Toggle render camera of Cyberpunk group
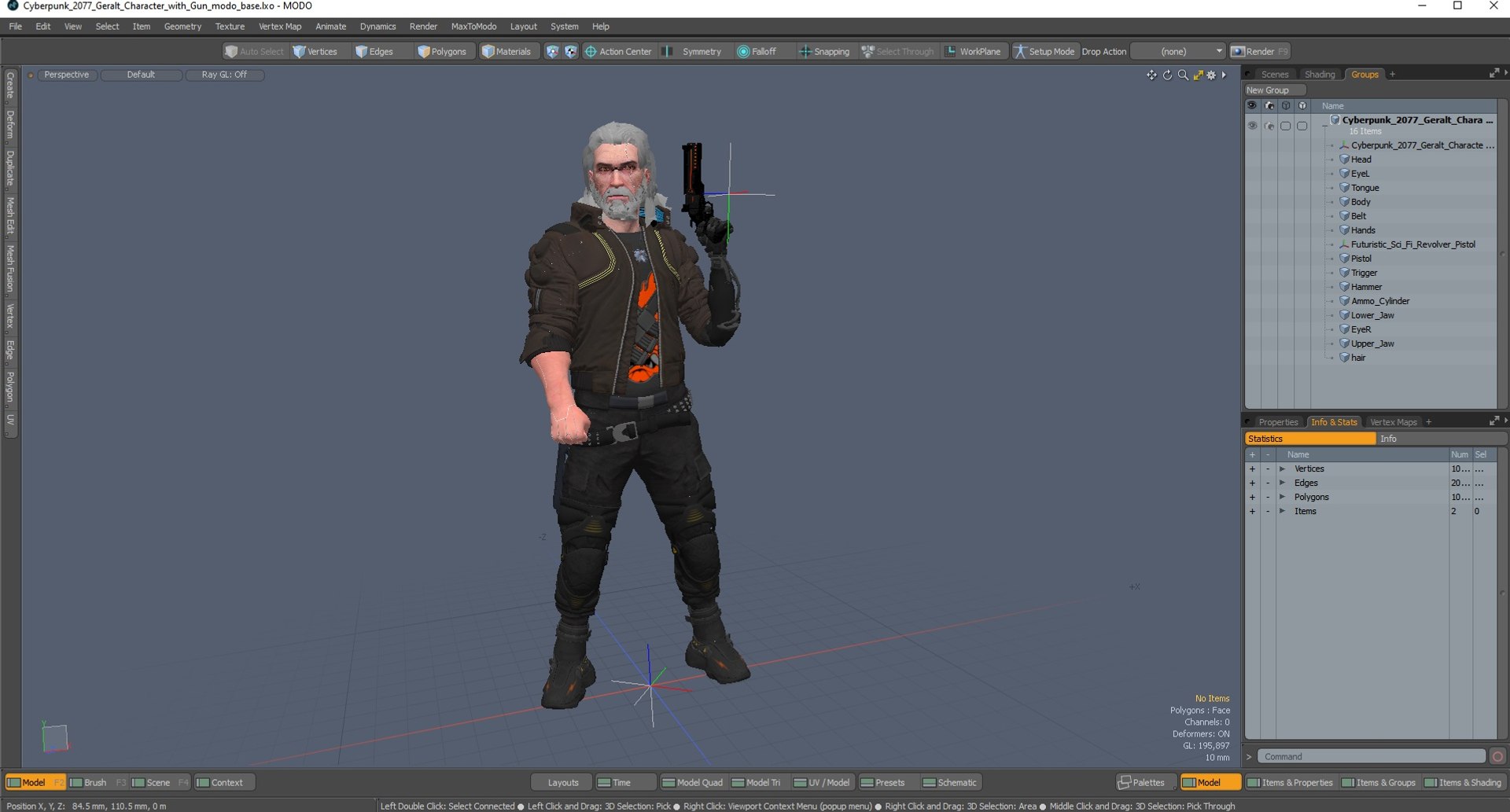1510x812 pixels. [x=1269, y=126]
